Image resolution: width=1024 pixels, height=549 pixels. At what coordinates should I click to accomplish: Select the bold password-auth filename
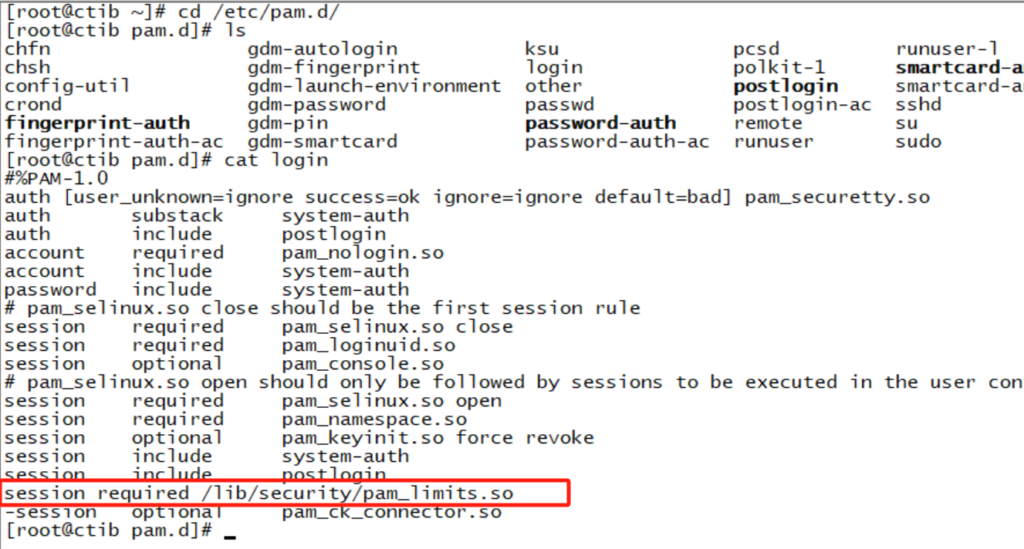[601, 123]
